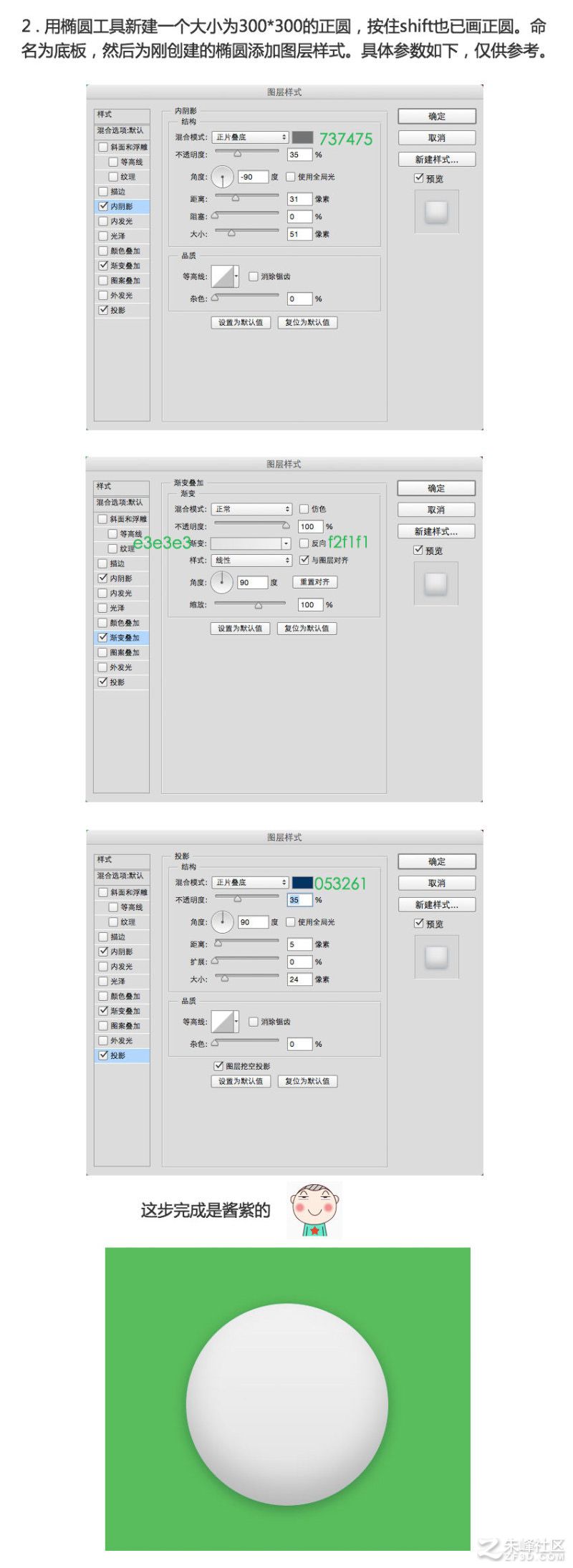Screen dimensions: 573x1568
Task: Uncheck 图层挖空投影 in Drop Shadow dialog
Action: tap(218, 1065)
